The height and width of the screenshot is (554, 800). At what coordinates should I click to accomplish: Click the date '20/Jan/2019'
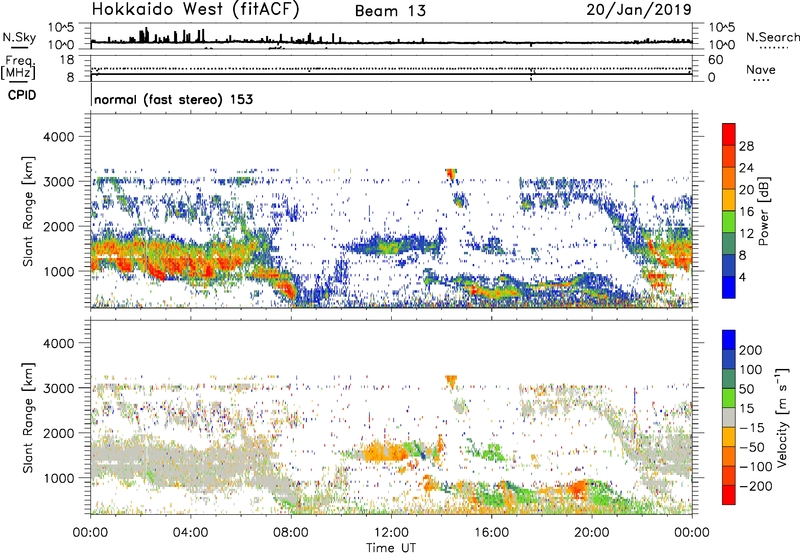(x=639, y=10)
